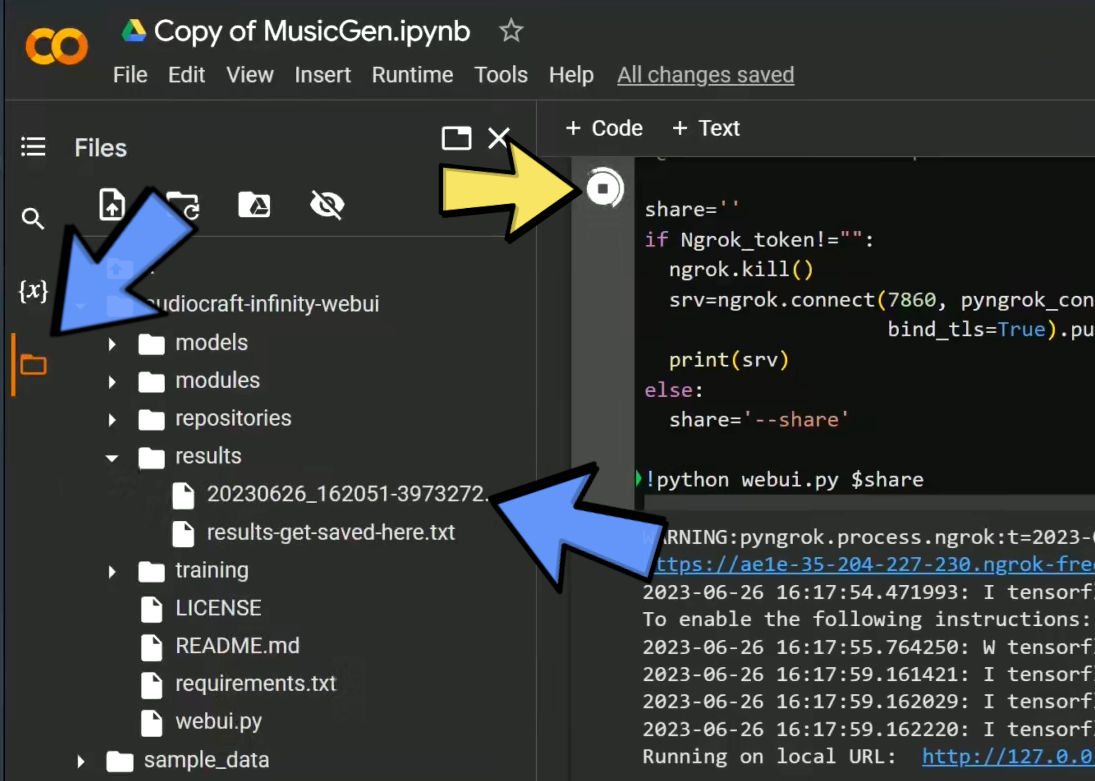The width and height of the screenshot is (1095, 781).
Task: Select the results folder name
Action: click(208, 455)
